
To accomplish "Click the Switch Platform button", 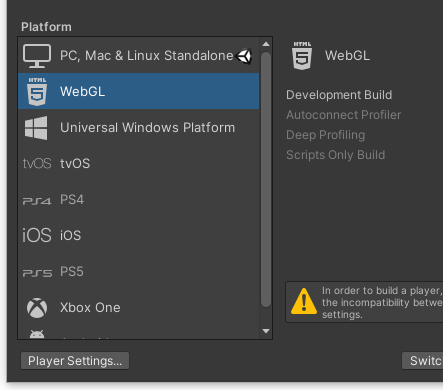I will (422, 361).
